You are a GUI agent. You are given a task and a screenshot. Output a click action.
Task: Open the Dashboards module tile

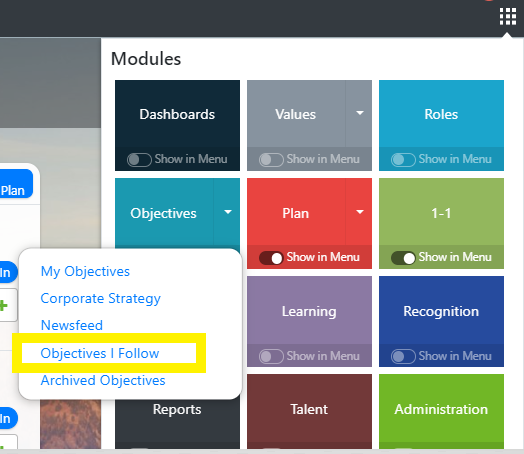point(177,114)
